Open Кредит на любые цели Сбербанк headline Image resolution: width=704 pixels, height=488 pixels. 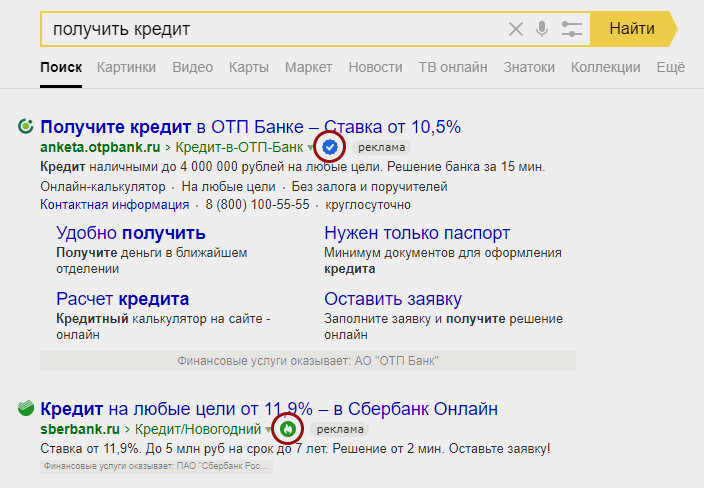pos(269,409)
